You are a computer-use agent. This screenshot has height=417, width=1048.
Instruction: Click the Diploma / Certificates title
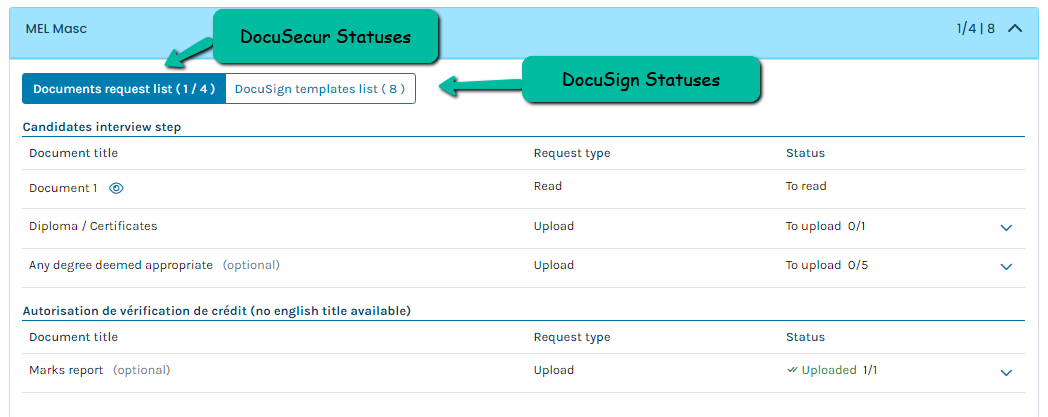[93, 226]
